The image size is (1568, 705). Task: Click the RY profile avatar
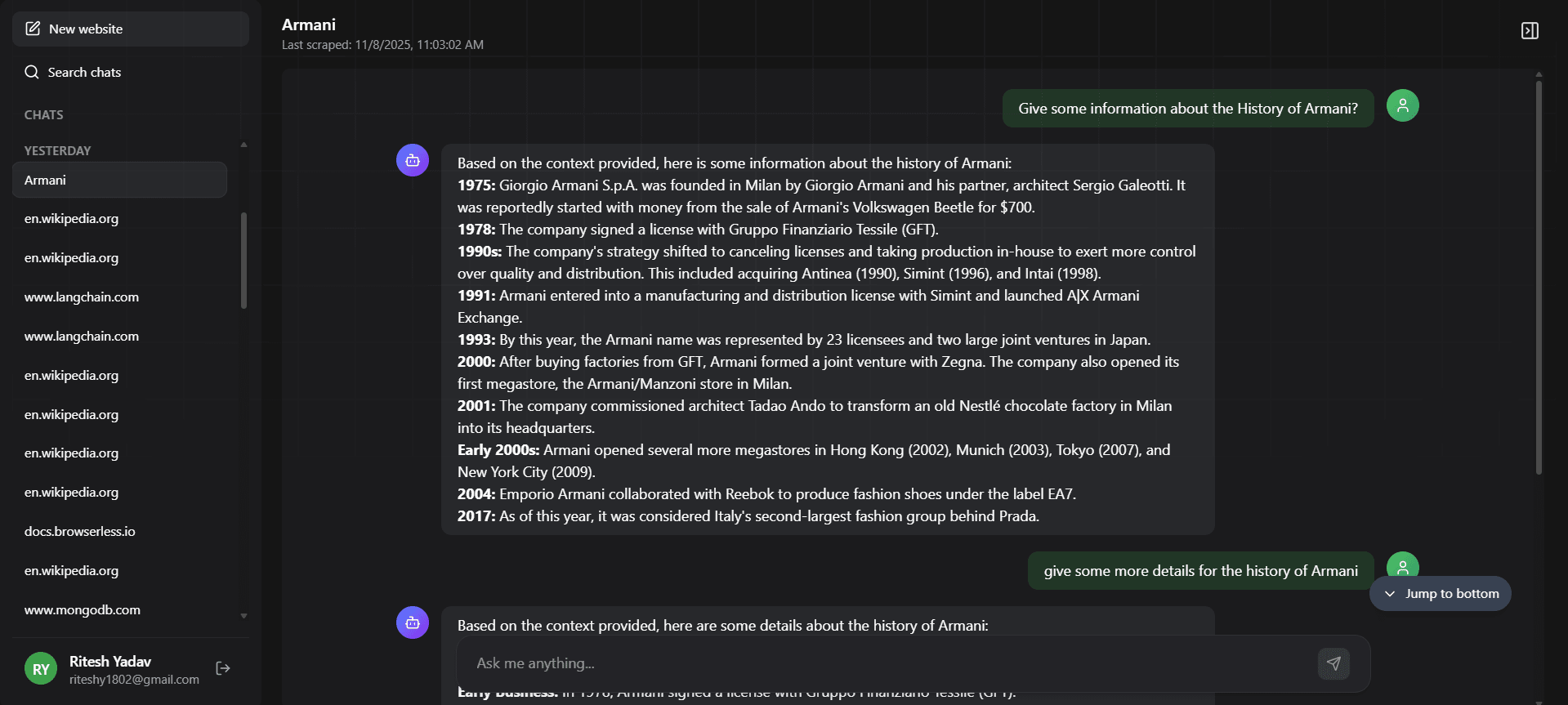click(41, 669)
